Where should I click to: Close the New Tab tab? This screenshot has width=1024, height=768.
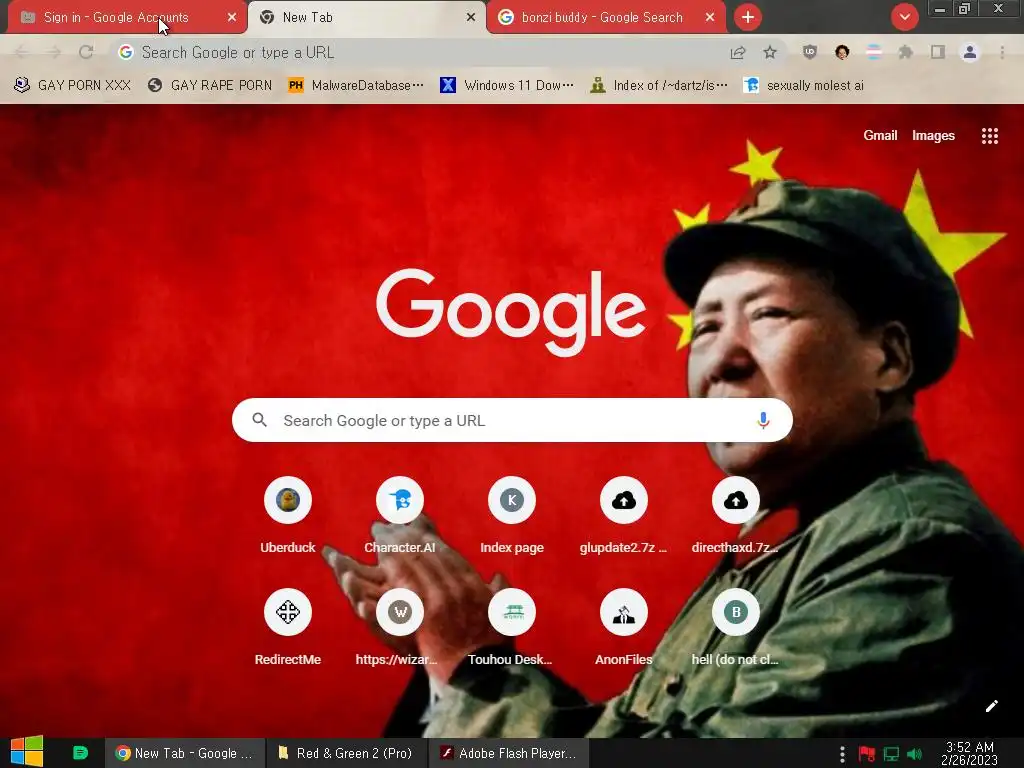click(x=471, y=18)
